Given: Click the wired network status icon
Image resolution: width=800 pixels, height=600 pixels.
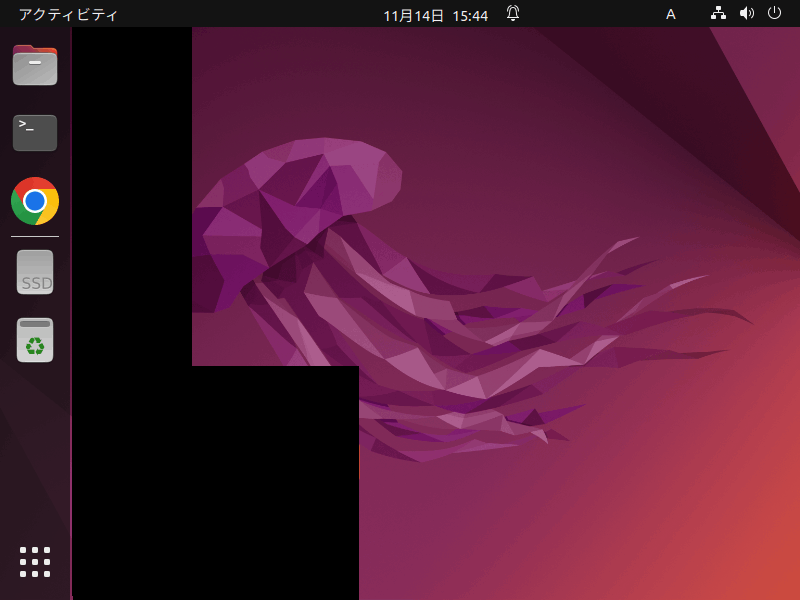Looking at the screenshot, I should pos(718,13).
